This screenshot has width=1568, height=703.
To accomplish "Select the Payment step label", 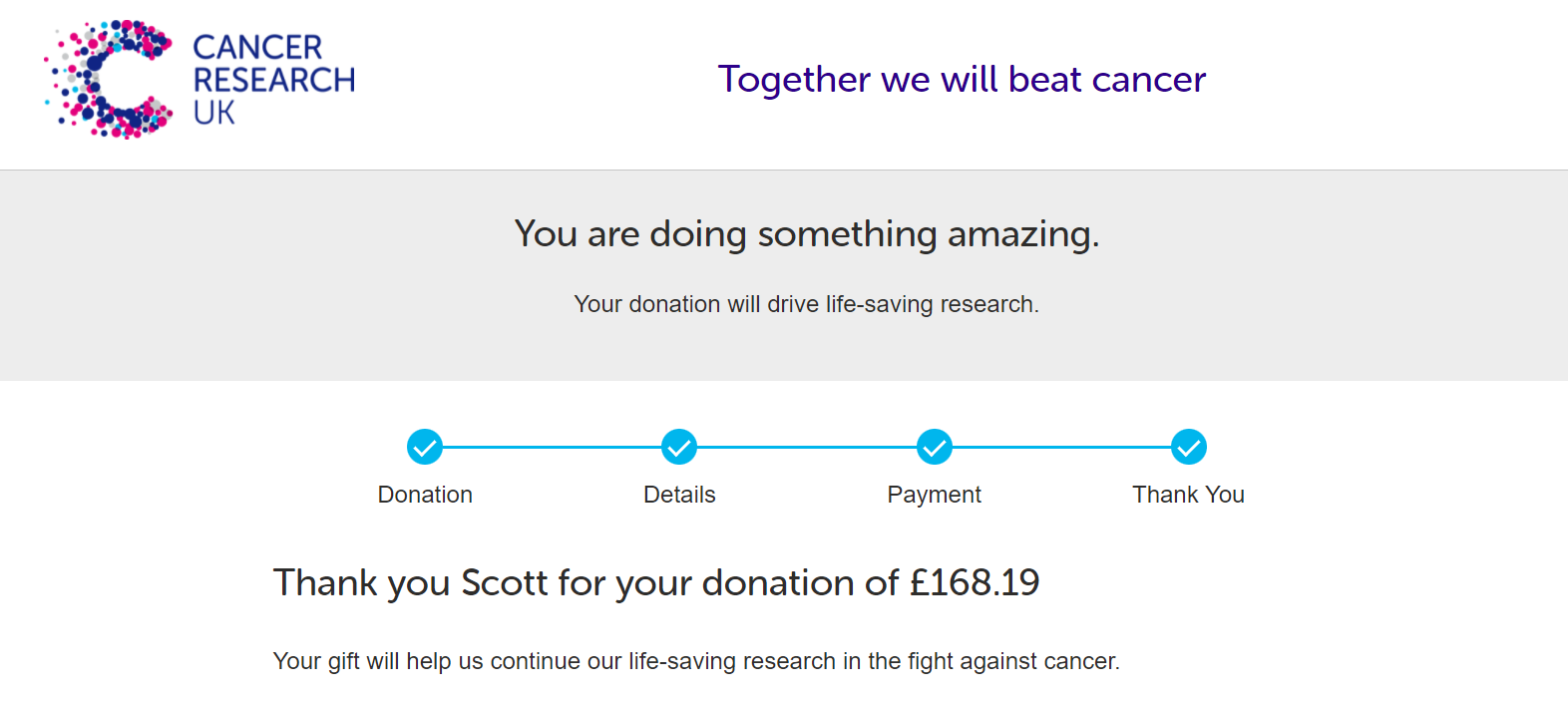I will coord(935,495).
